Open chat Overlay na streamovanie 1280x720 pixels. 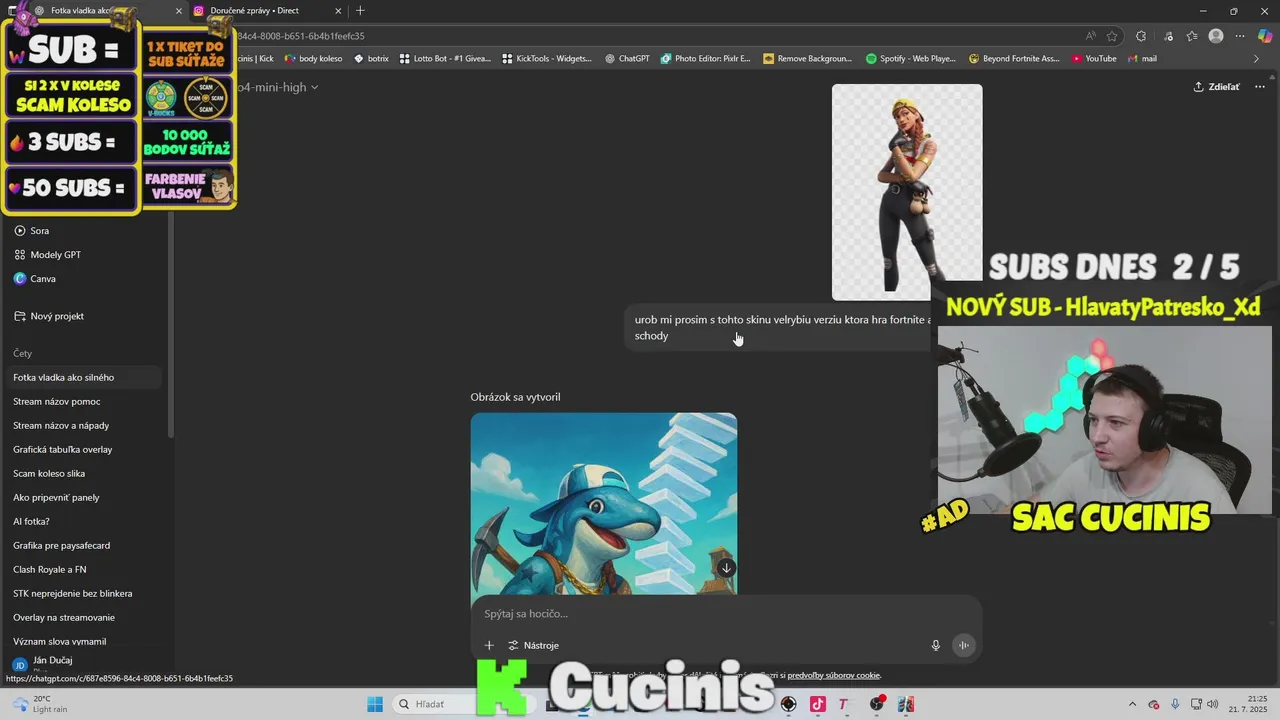point(84,618)
